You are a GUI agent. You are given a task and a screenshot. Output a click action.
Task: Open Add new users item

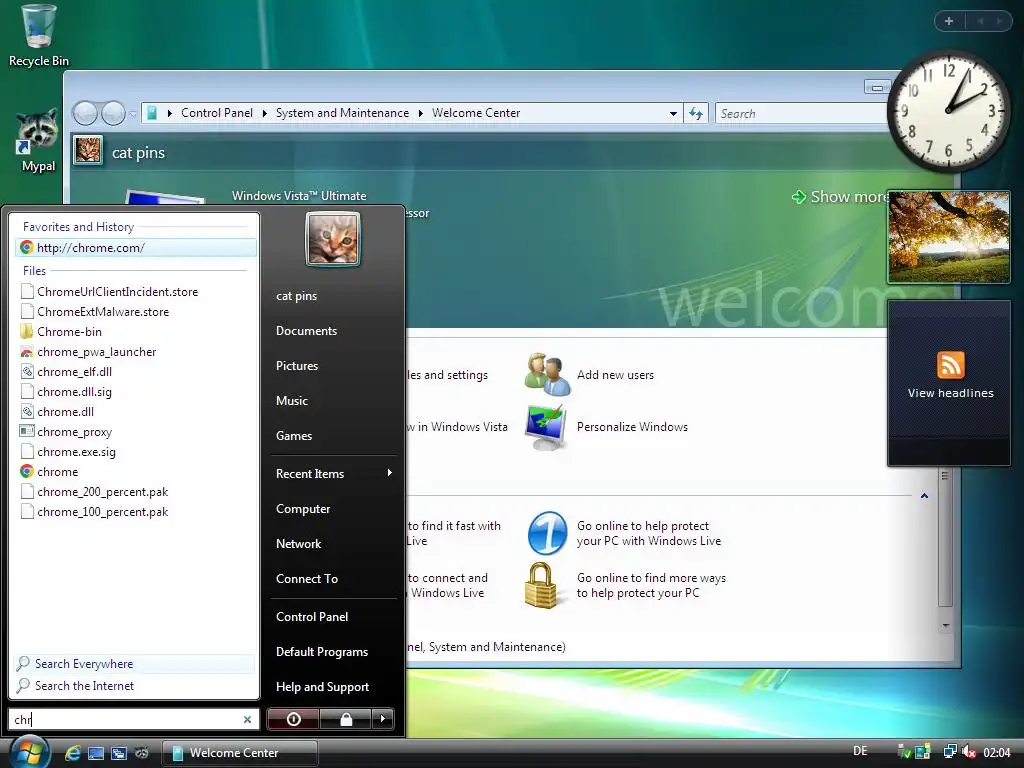pos(589,375)
